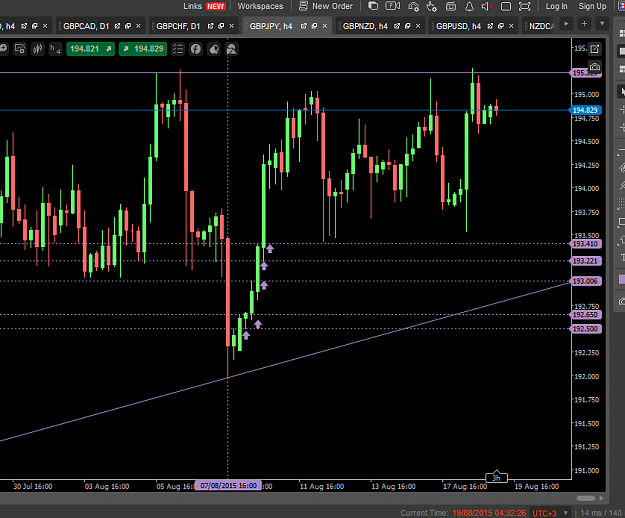
Task: Duplicate the GBPJPY, h4 chart tab
Action: coord(314,26)
